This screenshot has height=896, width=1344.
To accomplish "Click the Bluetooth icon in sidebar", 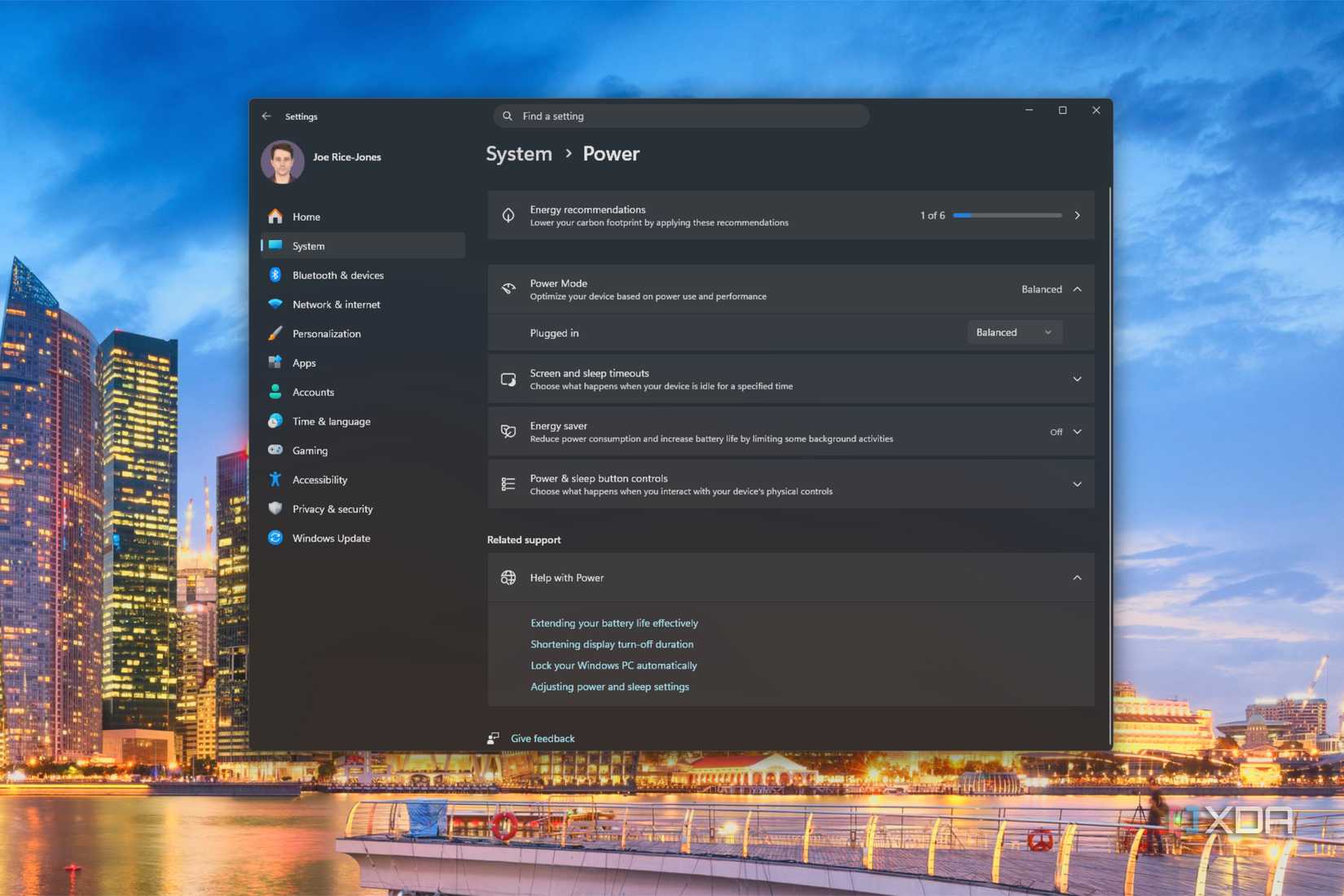I will [x=275, y=275].
